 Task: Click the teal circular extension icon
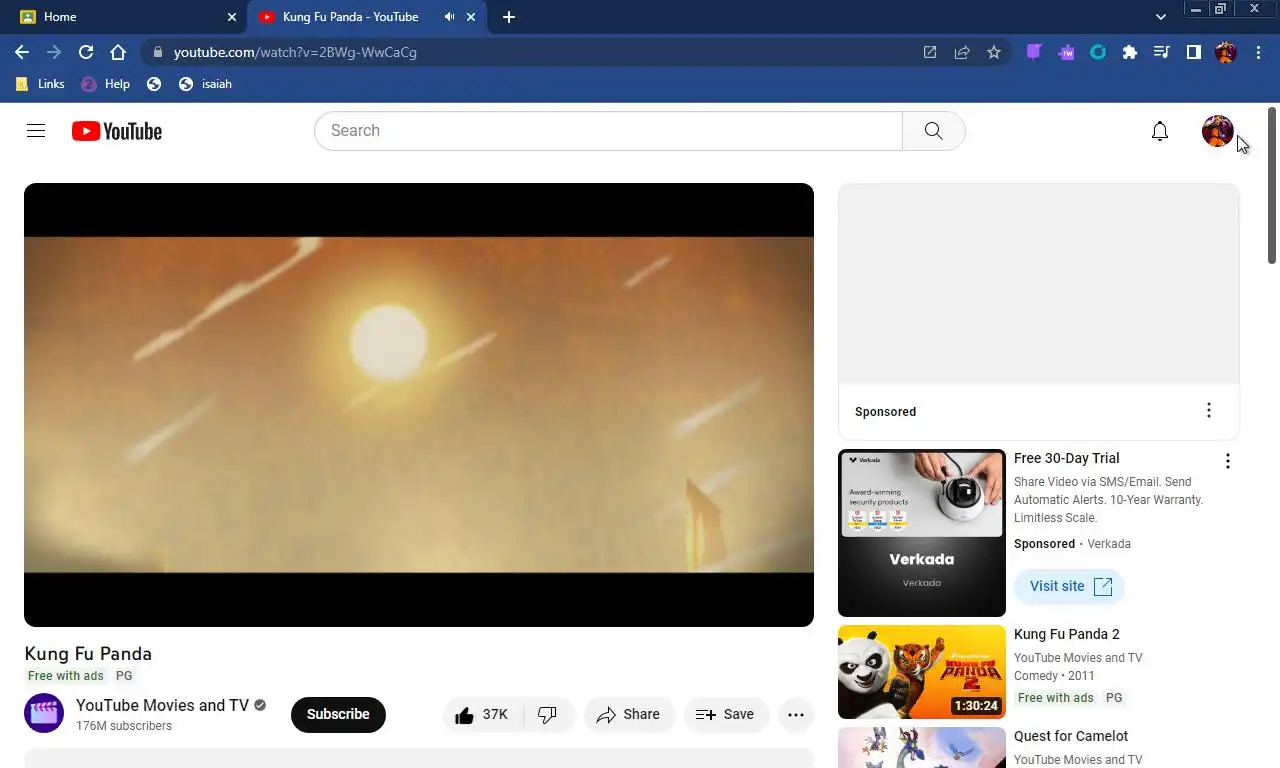click(1098, 52)
